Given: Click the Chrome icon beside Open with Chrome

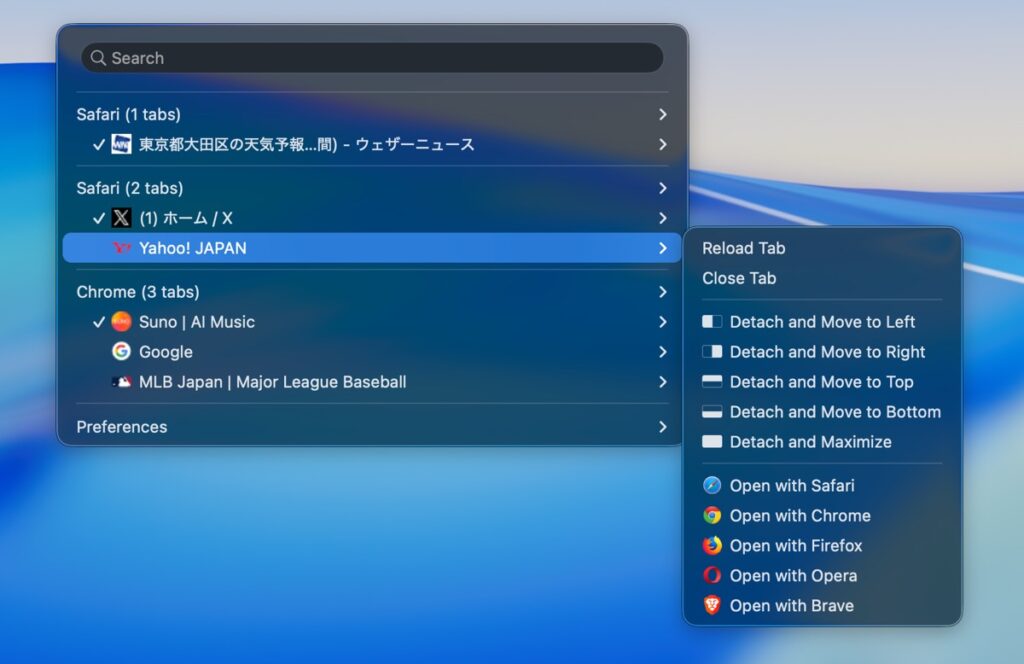Looking at the screenshot, I should [x=712, y=516].
